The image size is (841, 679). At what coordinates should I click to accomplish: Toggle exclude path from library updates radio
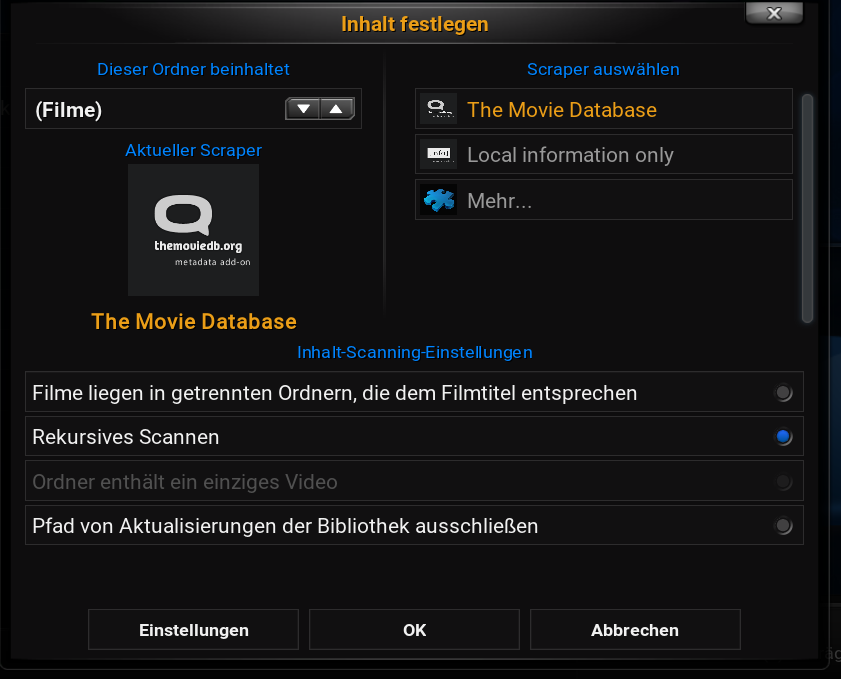(783, 525)
